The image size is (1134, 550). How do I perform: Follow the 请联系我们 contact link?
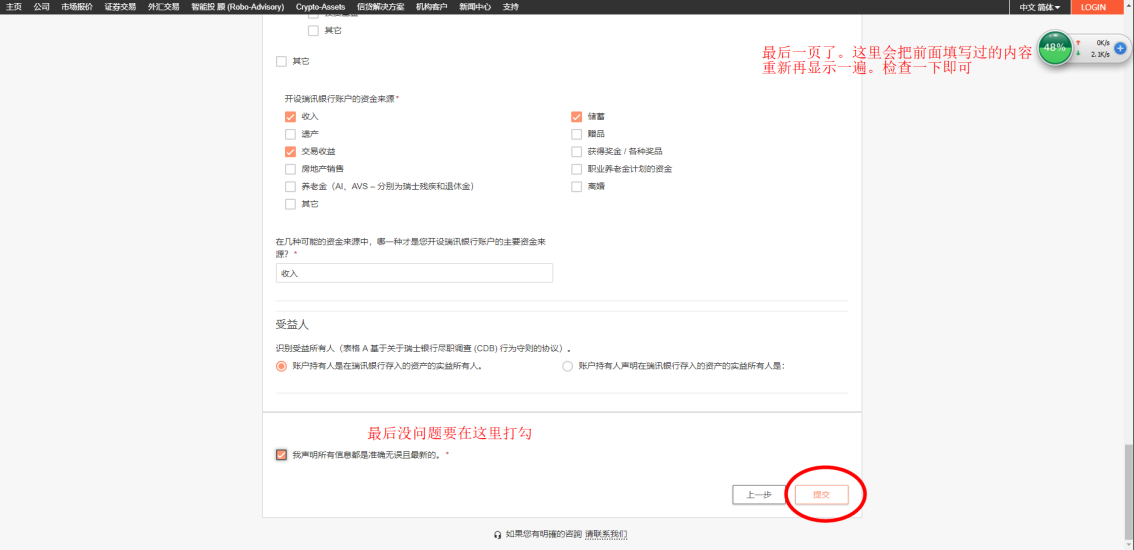[x=606, y=535]
